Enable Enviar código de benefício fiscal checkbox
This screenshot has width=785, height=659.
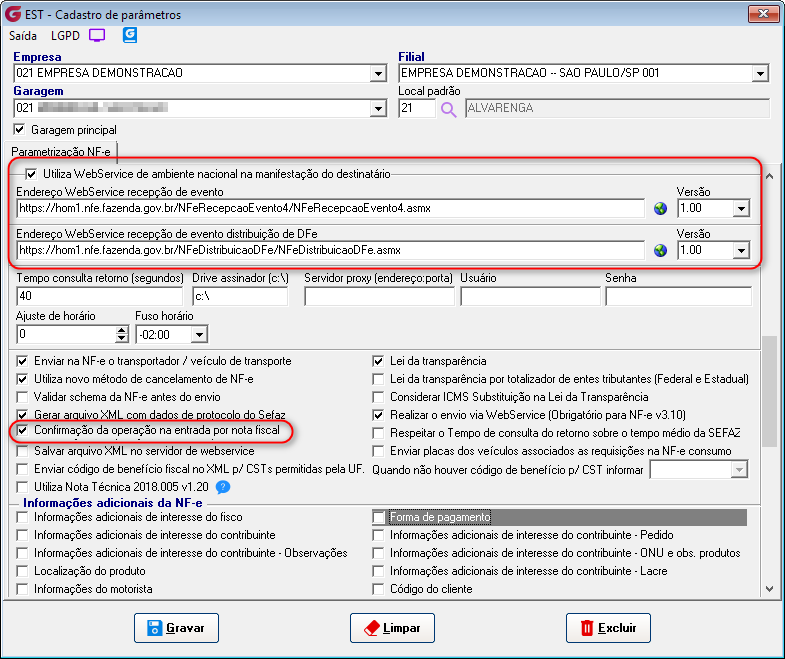[x=22, y=469]
